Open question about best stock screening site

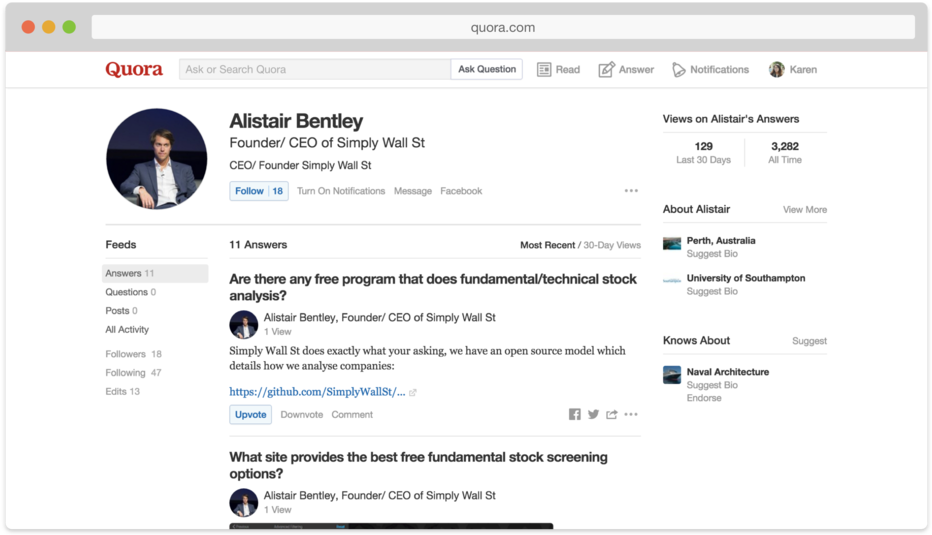pyautogui.click(x=418, y=465)
